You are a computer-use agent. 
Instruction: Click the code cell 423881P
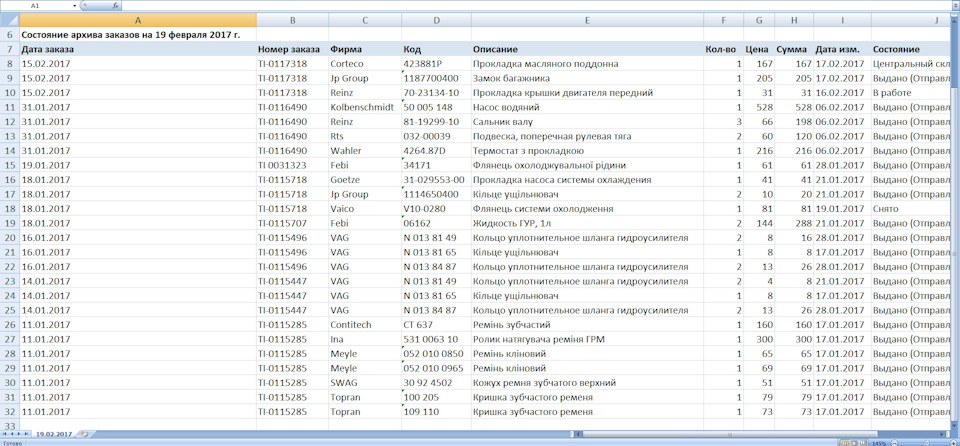tap(437, 64)
